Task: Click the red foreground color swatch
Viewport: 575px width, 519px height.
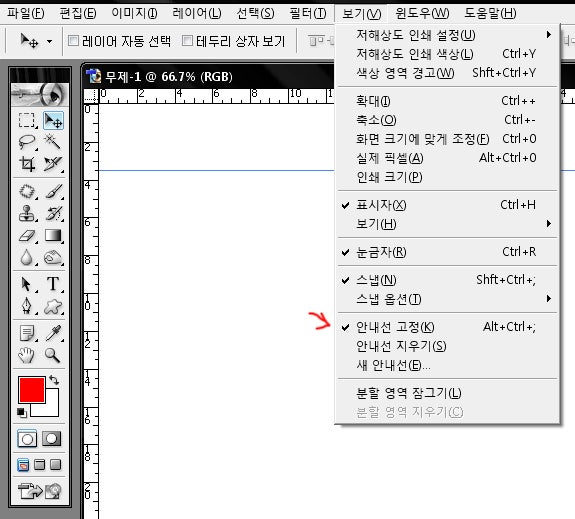Action: (32, 389)
